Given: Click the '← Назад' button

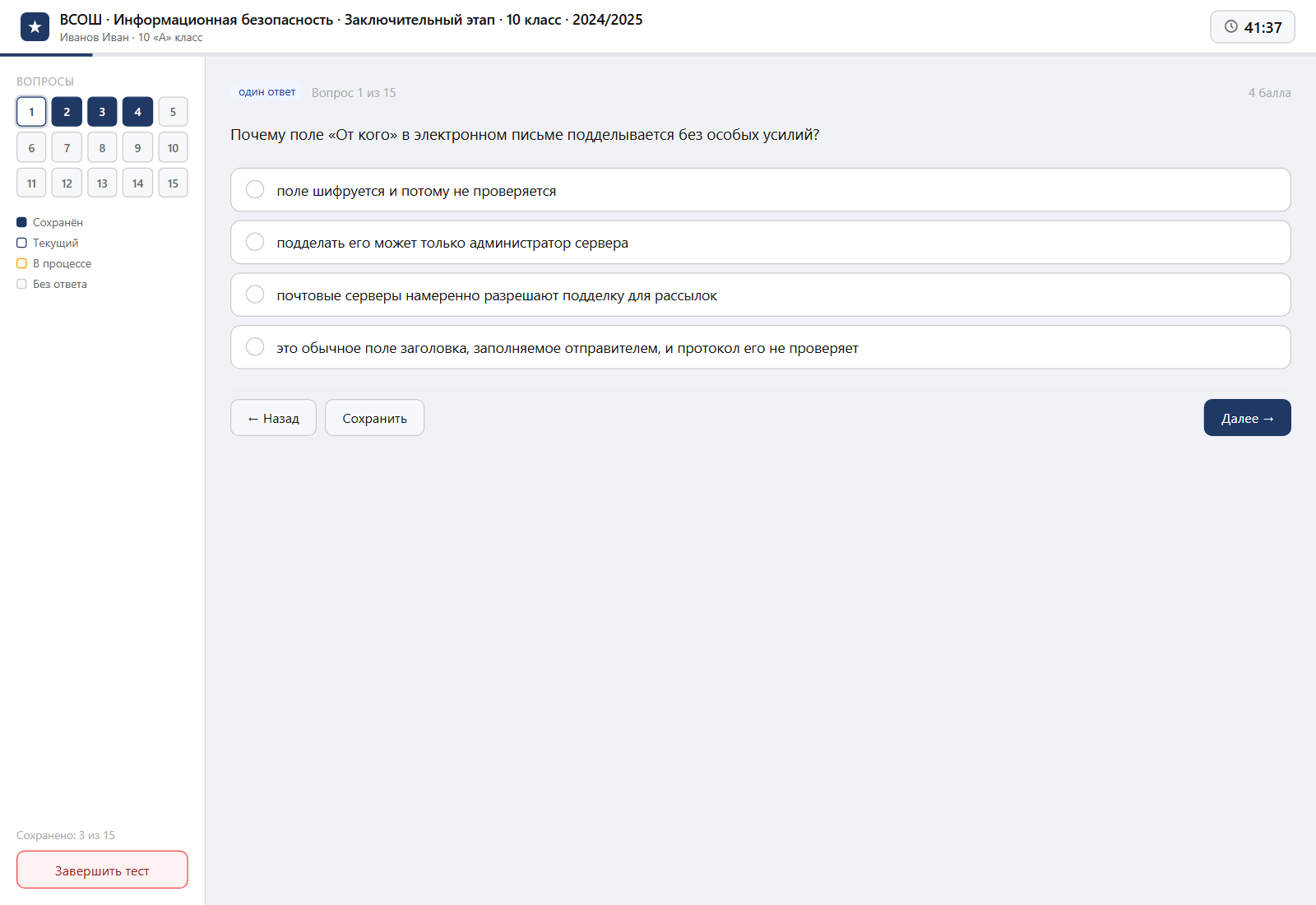Looking at the screenshot, I should coord(273,418).
